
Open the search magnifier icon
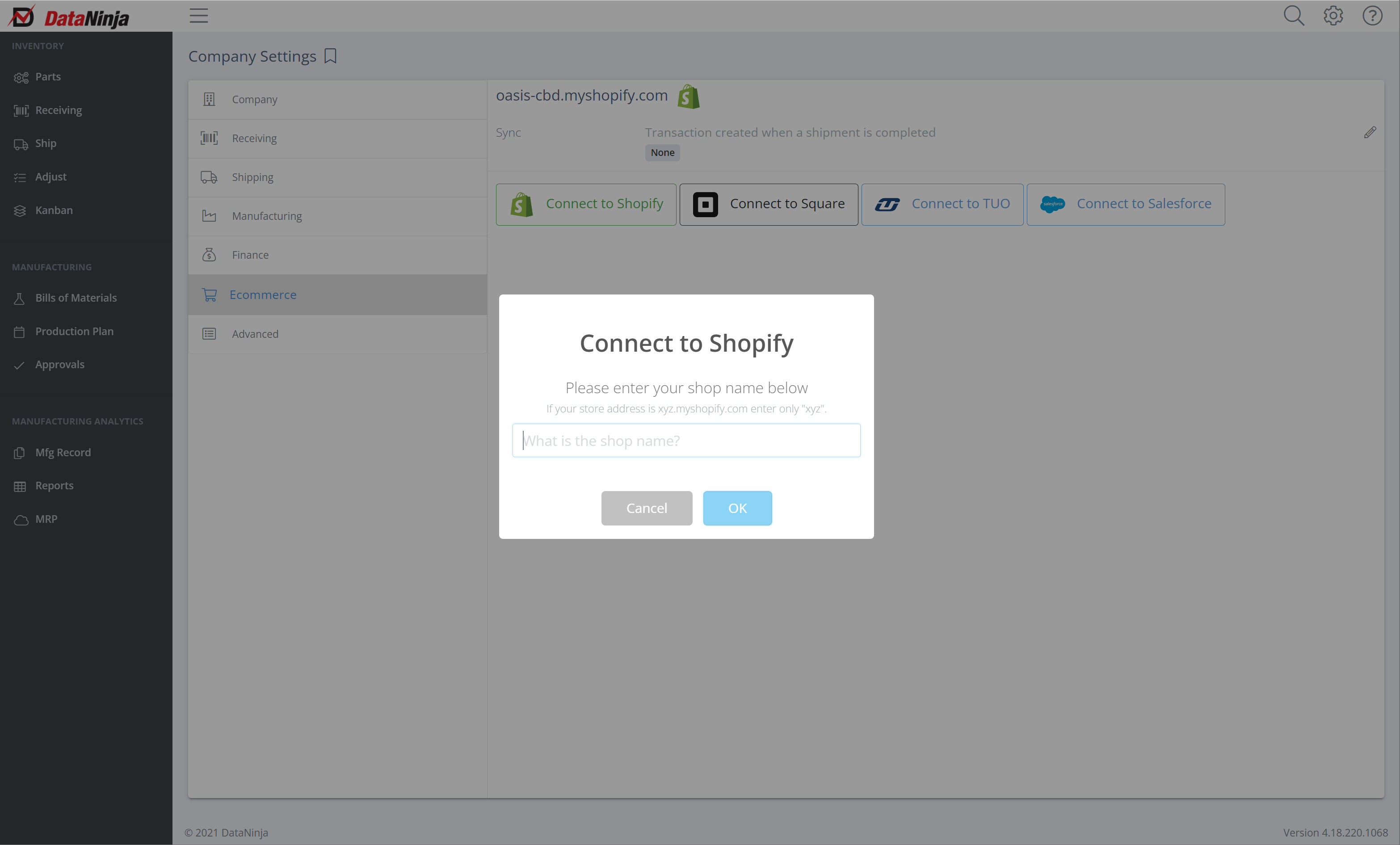[x=1293, y=16]
